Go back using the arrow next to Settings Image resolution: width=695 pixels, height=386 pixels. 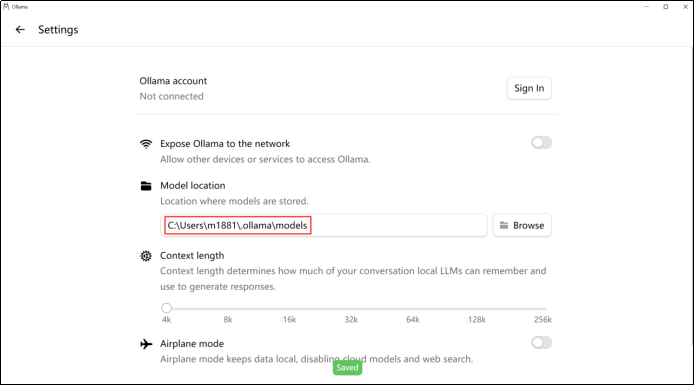tap(20, 30)
